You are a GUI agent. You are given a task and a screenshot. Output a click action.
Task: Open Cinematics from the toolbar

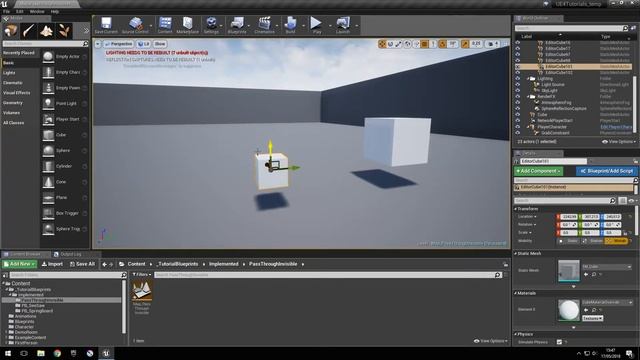point(264,25)
